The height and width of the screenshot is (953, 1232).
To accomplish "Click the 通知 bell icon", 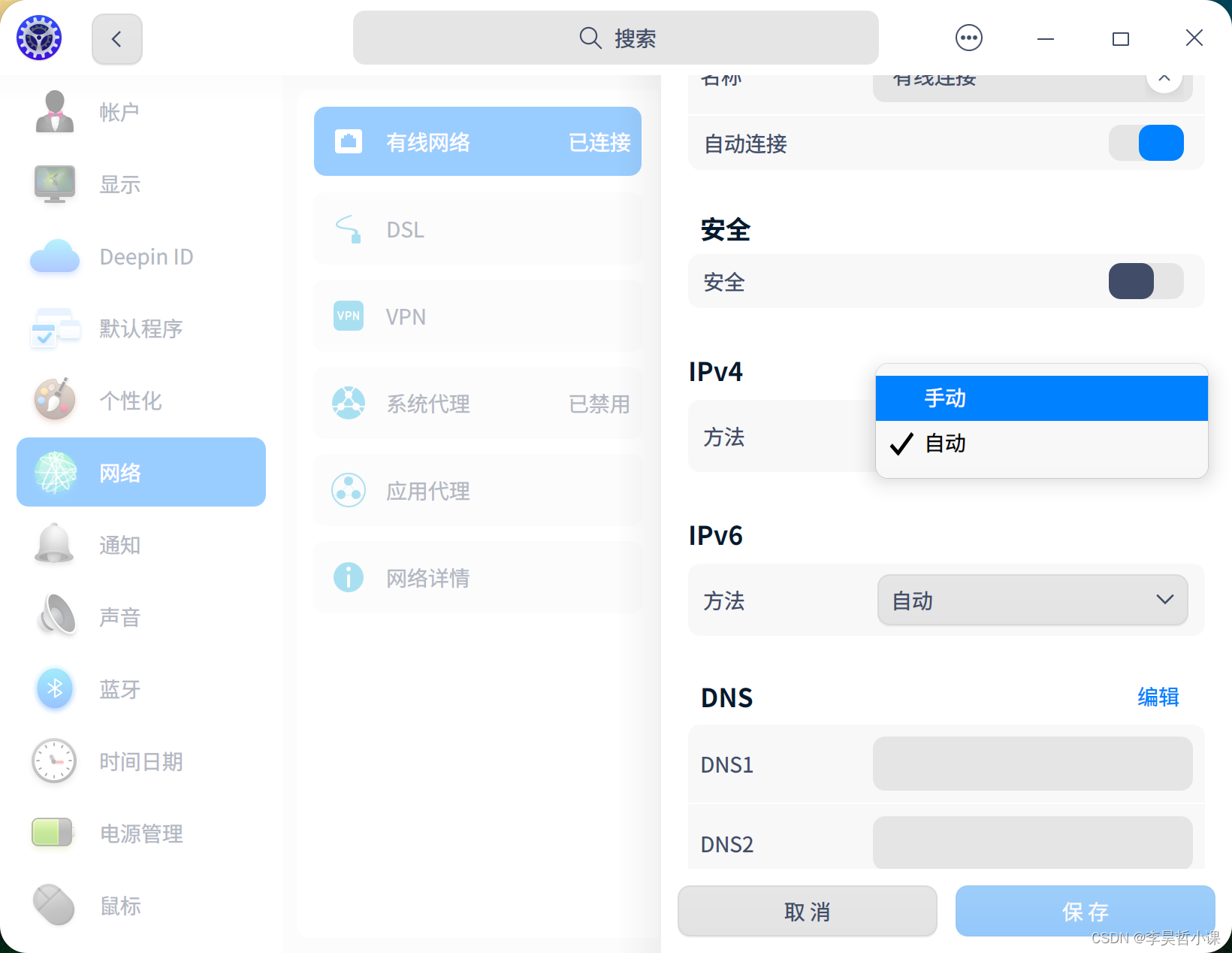I will click(54, 543).
